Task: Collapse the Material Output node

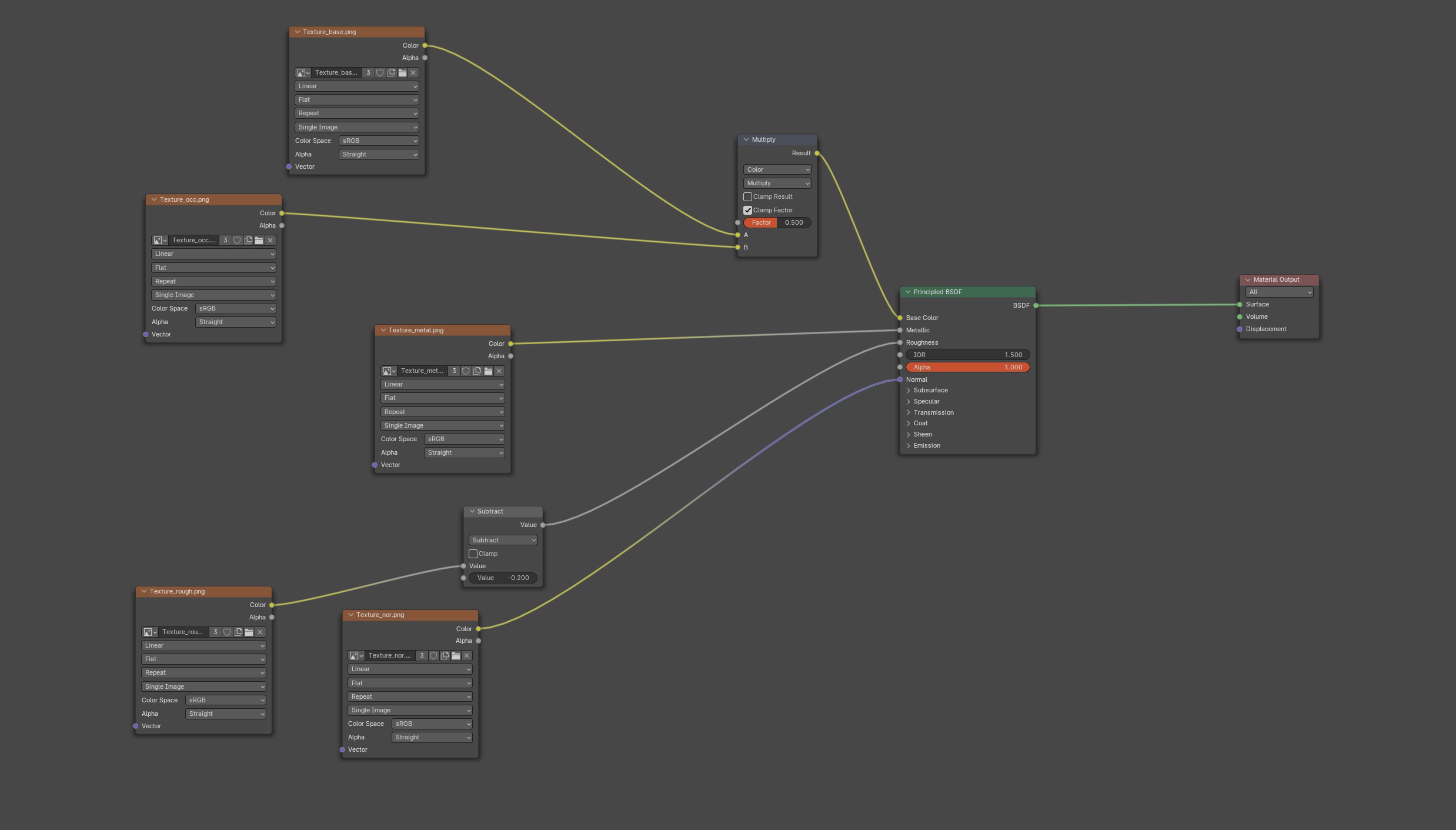Action: coord(1248,280)
